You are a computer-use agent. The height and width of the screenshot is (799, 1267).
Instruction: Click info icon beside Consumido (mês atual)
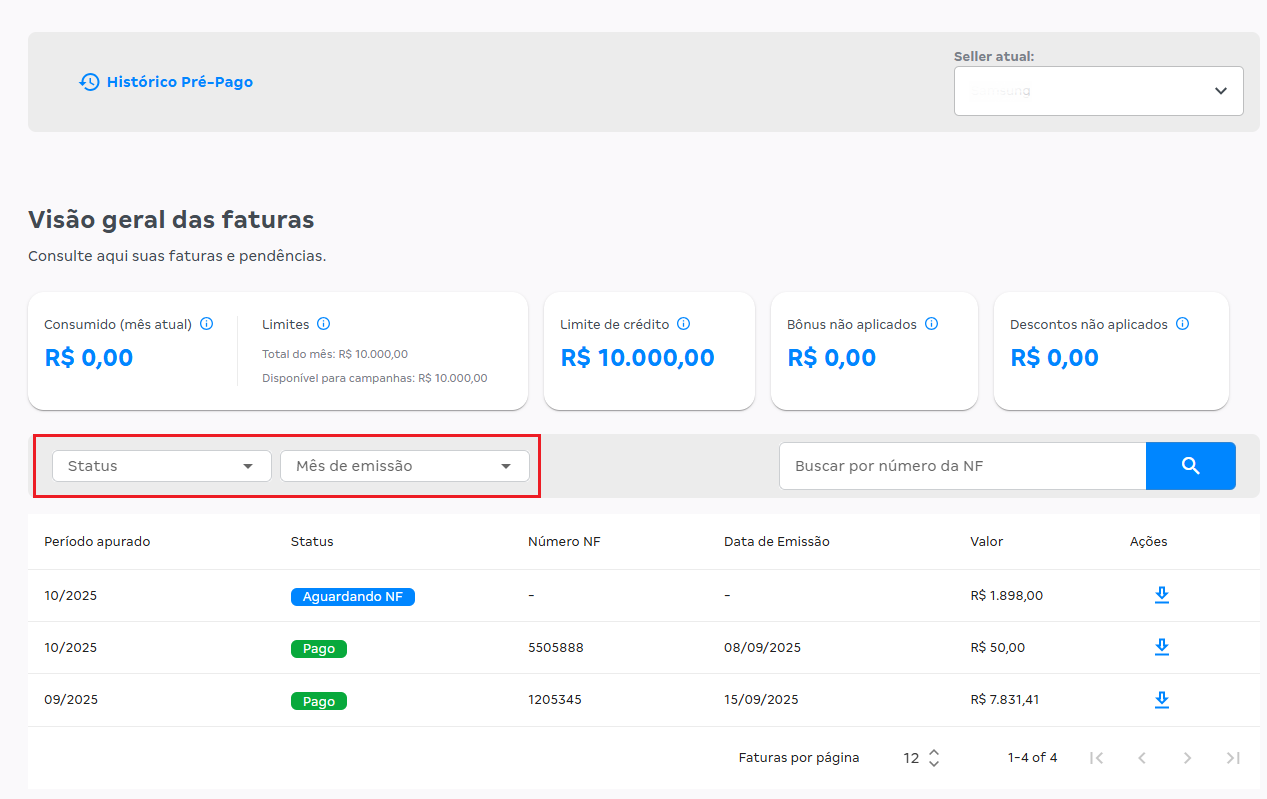point(207,324)
